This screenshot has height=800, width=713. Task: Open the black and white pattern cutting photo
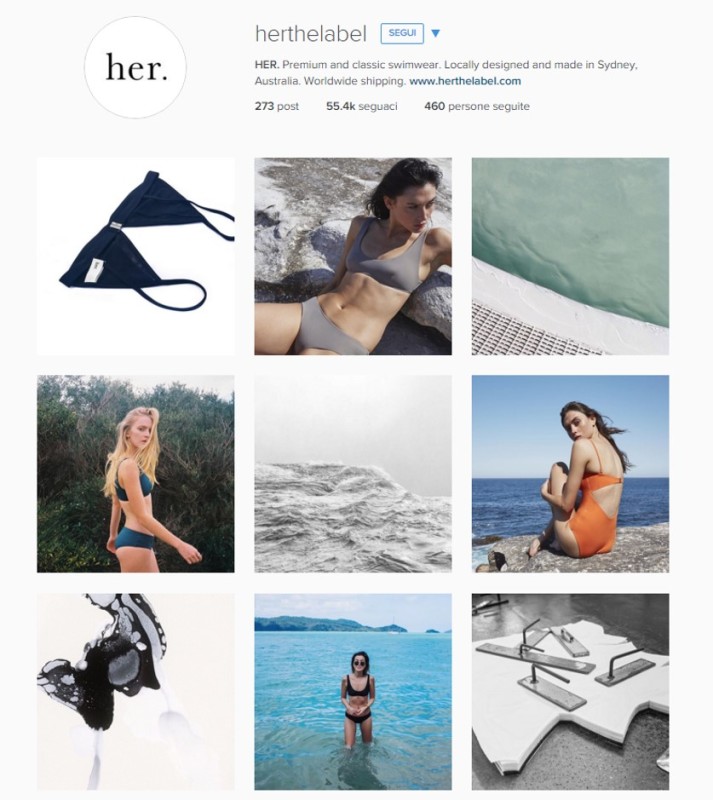[x=570, y=691]
